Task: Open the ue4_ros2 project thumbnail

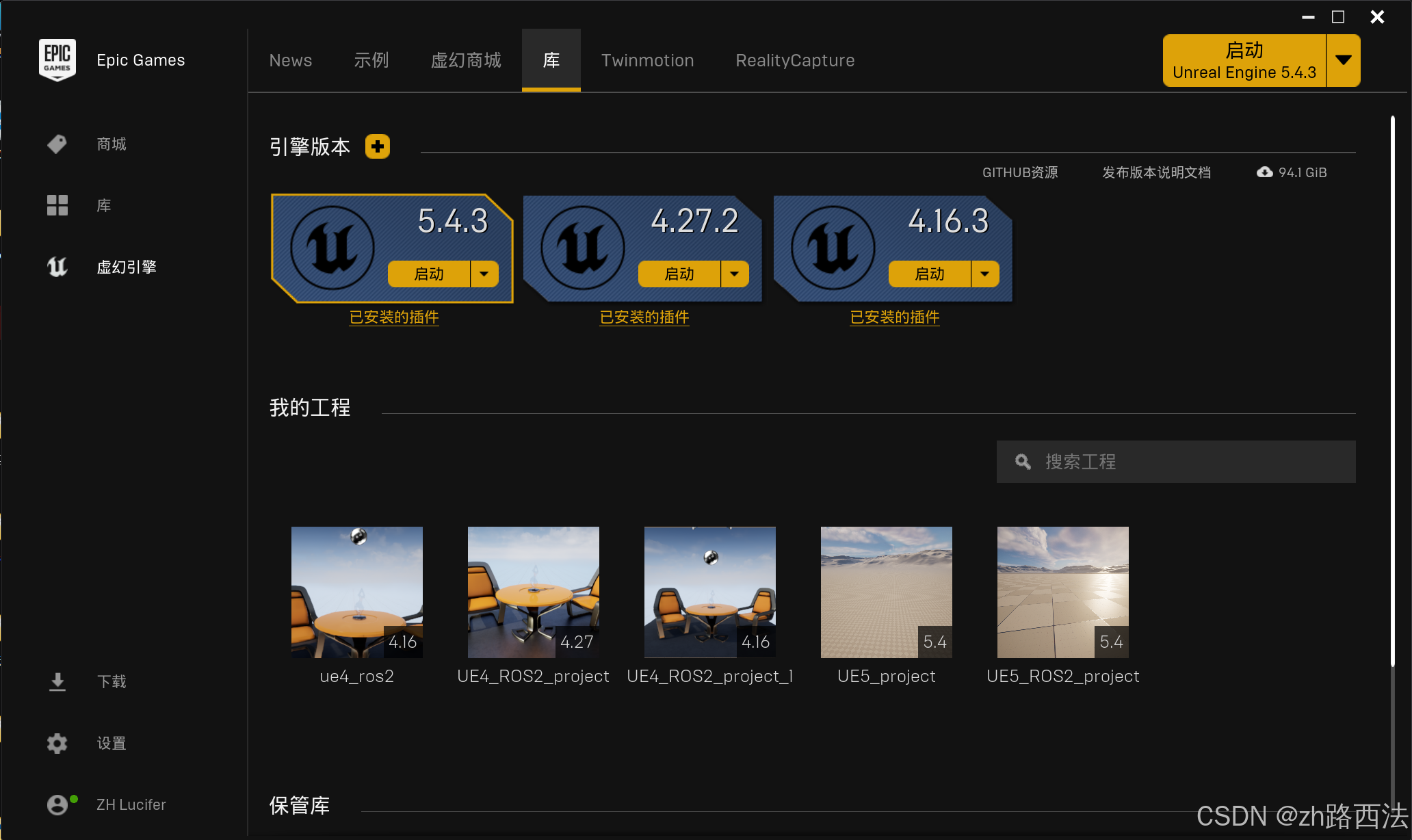Action: [357, 592]
